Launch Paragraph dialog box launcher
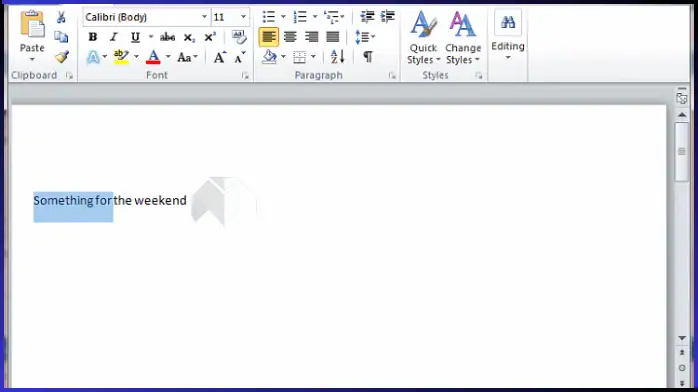 coord(392,76)
